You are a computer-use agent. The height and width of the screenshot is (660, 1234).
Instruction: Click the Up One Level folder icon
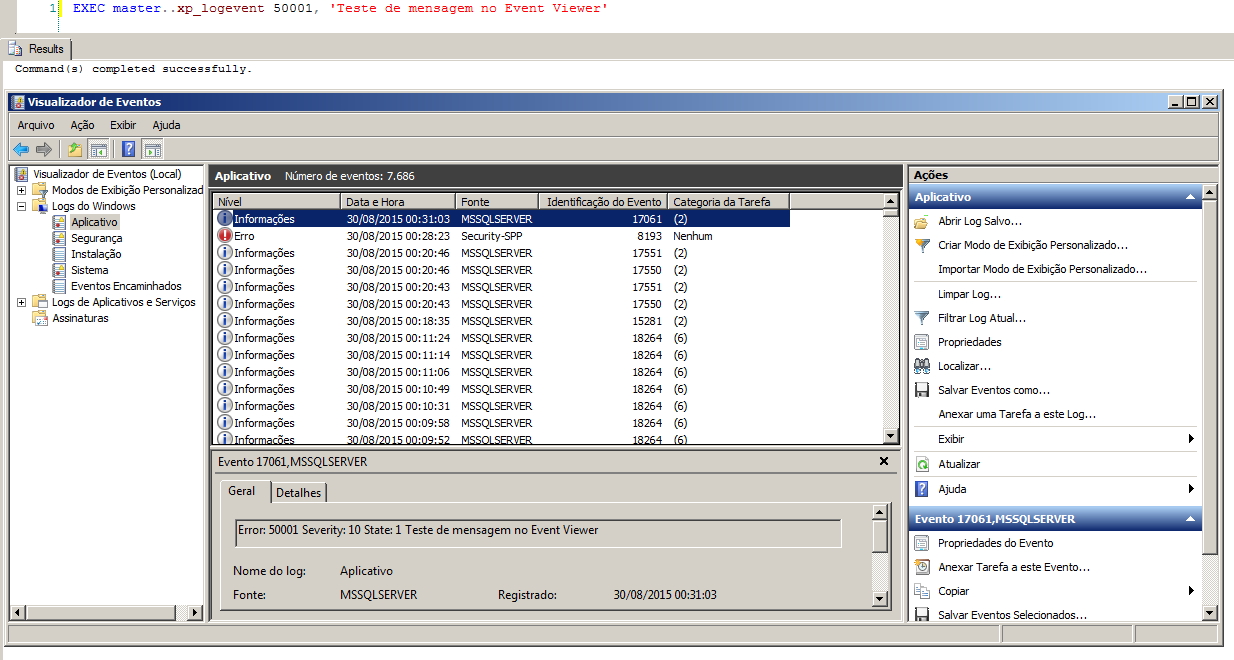[x=74, y=149]
